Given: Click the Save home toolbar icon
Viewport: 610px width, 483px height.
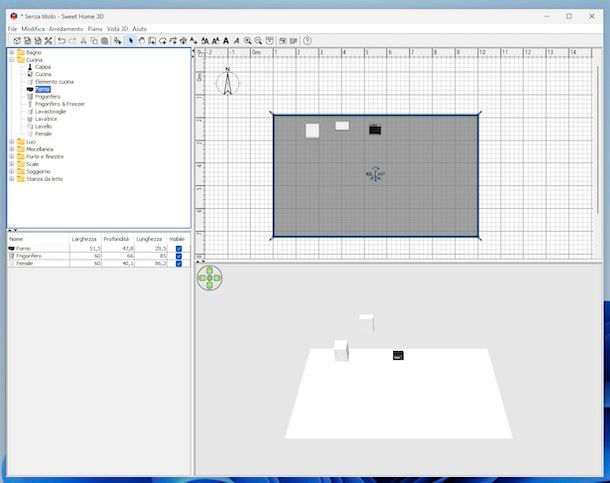Looking at the screenshot, I should (38, 40).
